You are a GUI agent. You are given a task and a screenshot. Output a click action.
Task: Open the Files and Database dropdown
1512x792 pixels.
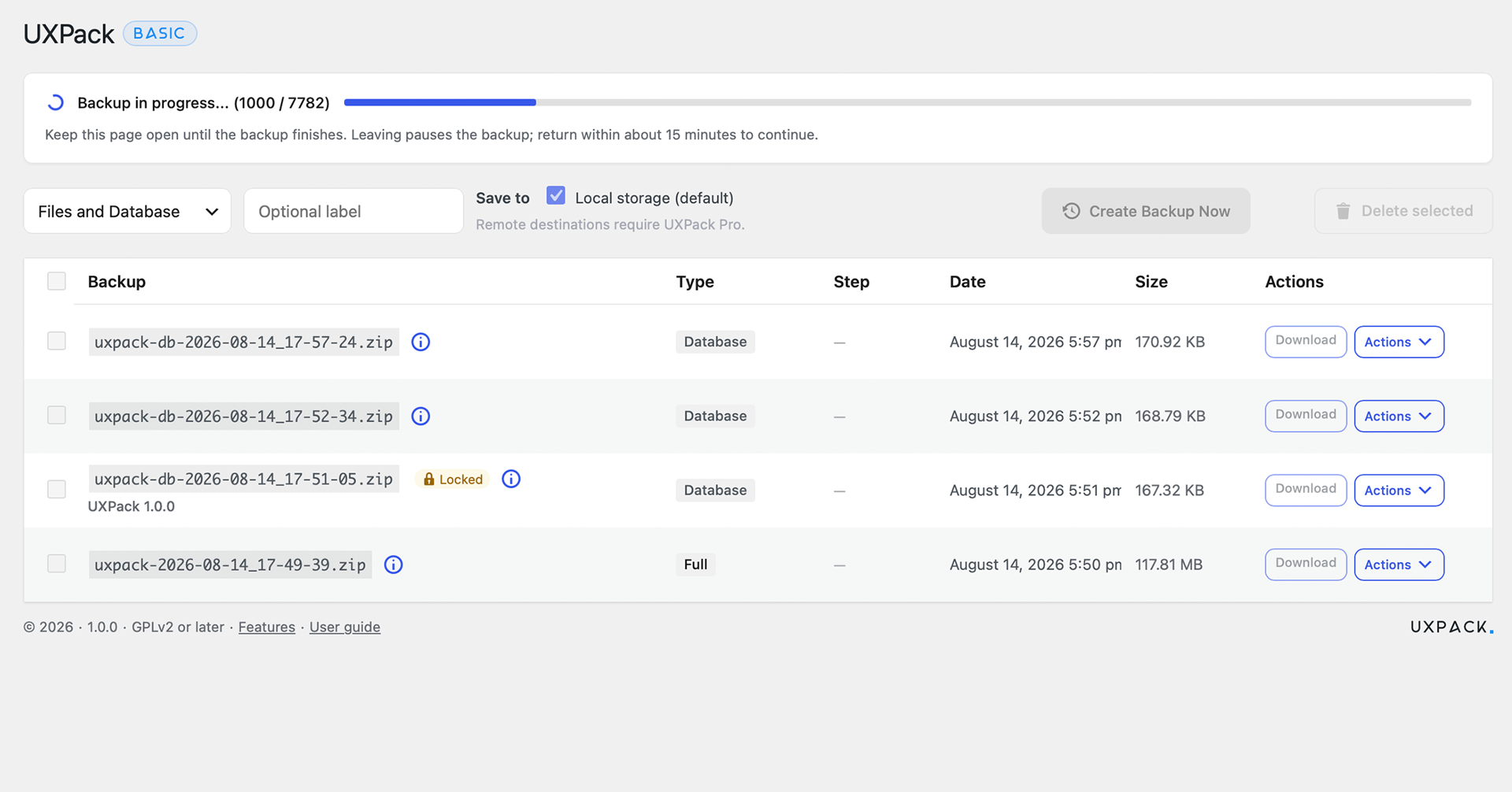click(x=128, y=211)
